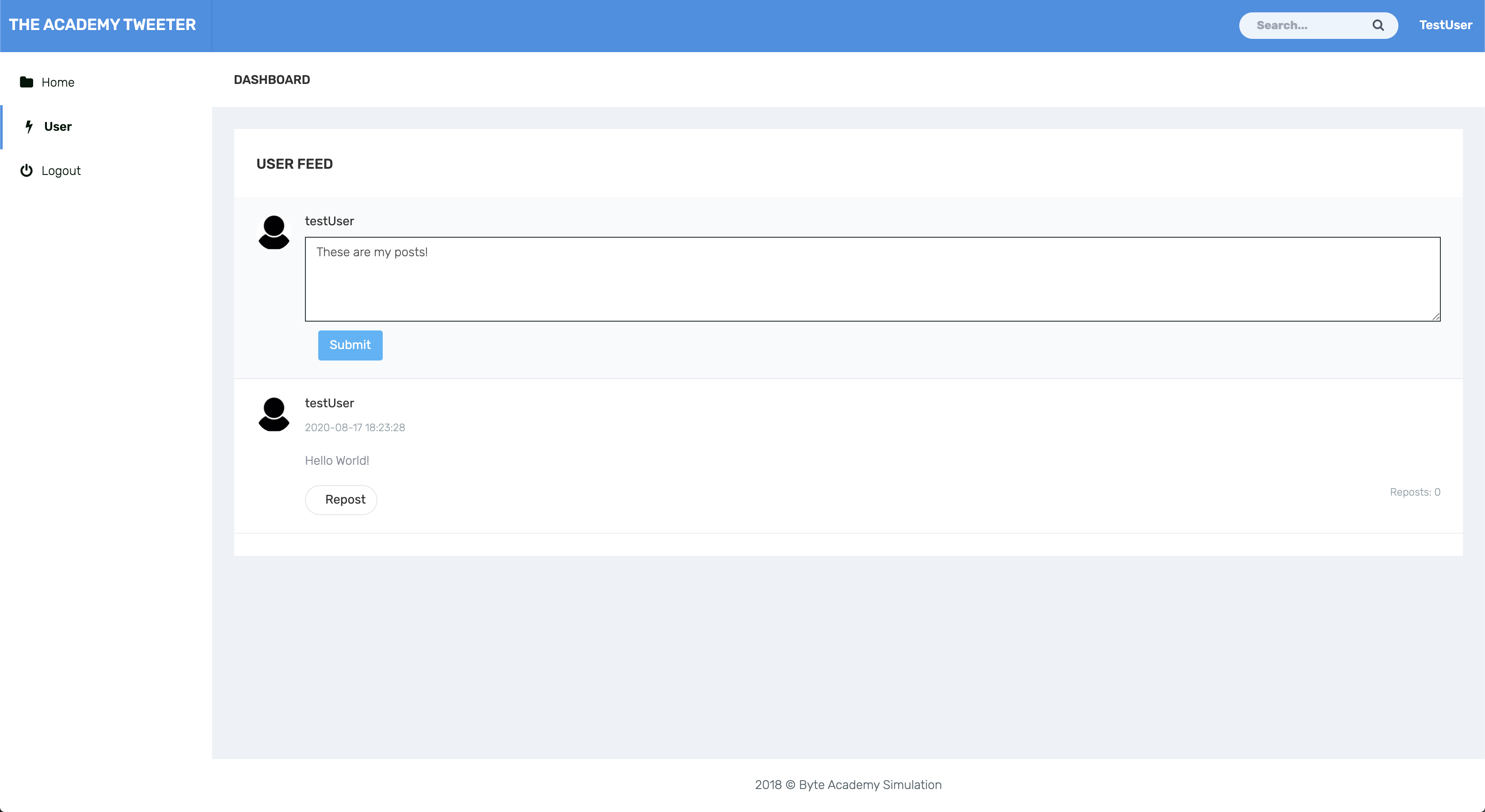Viewport: 1485px width, 812px height.
Task: Click the avatar on Hello World post
Action: point(274,414)
